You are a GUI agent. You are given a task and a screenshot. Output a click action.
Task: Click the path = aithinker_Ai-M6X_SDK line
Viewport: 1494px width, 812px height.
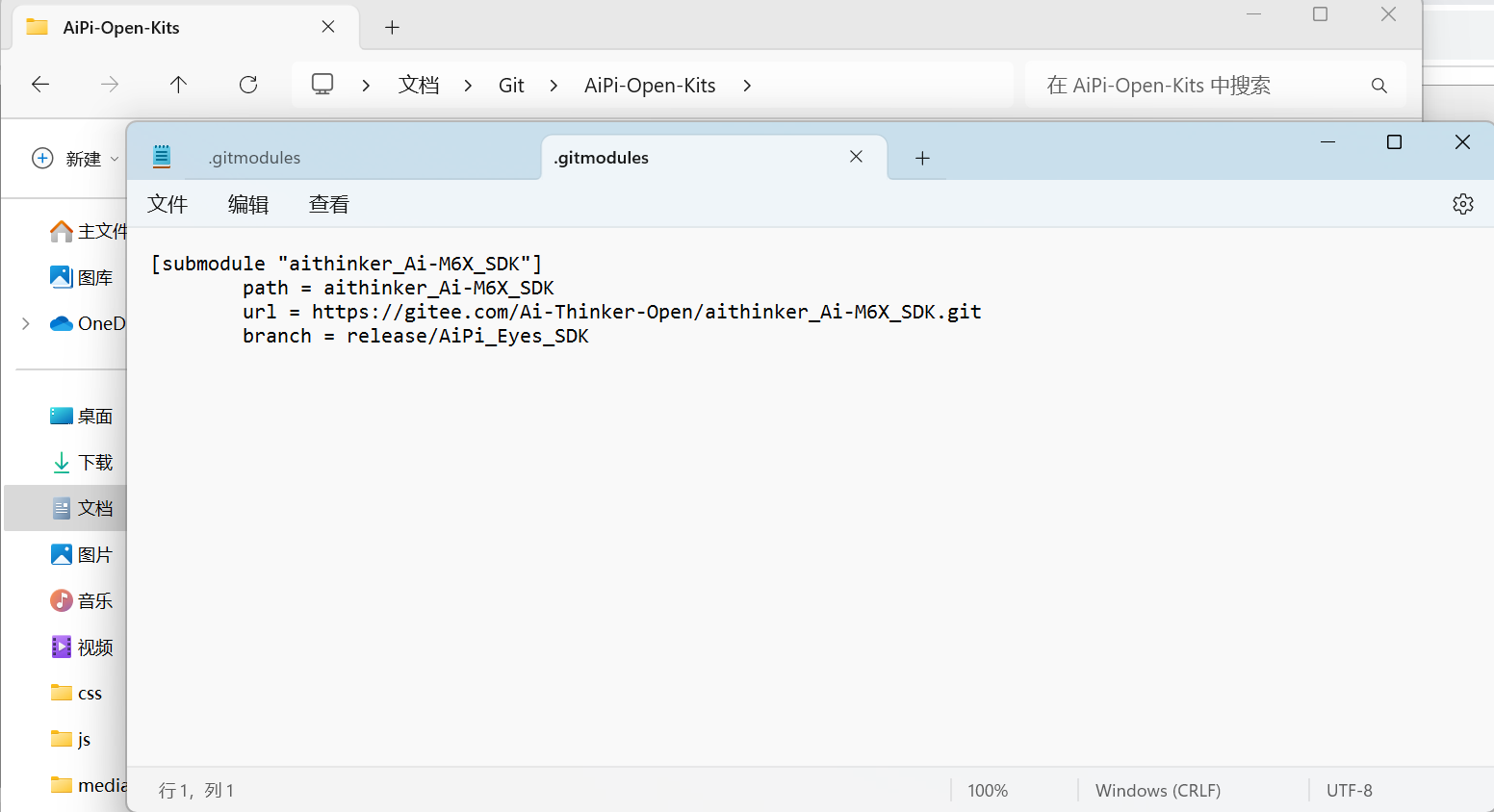pos(399,288)
